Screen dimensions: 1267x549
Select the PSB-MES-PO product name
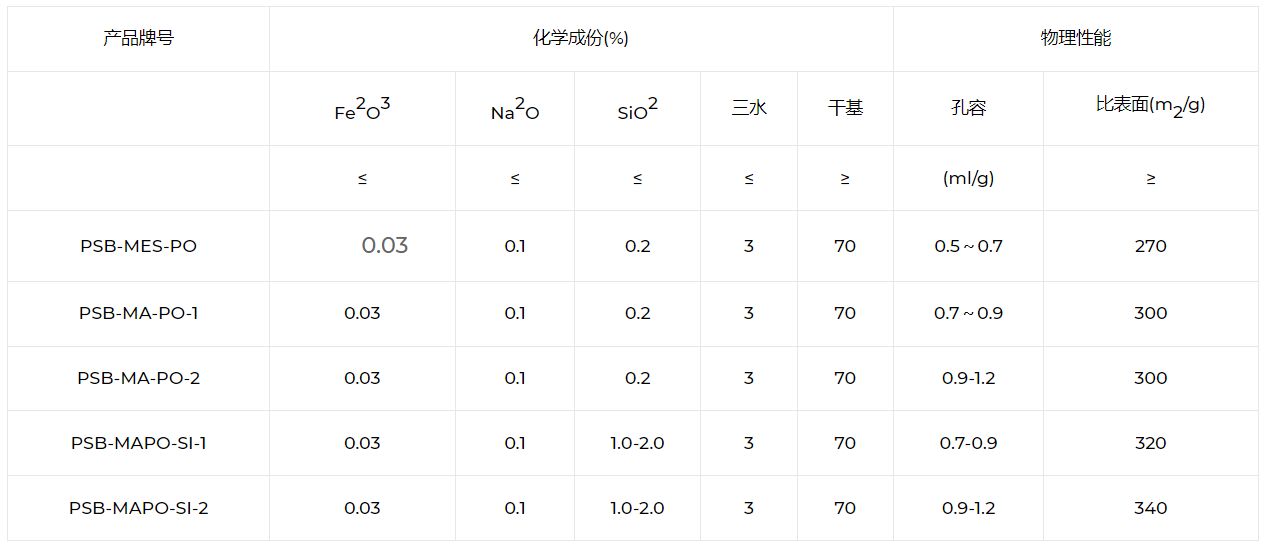point(138,246)
